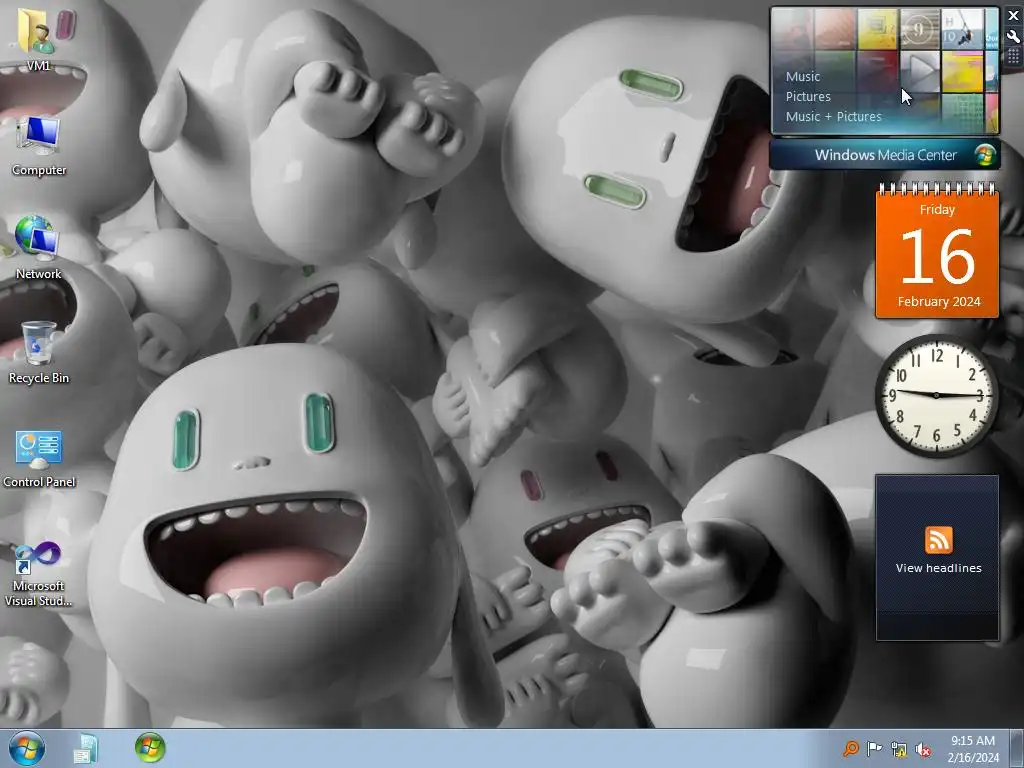Click the Windows Media Center title bar
Viewport: 1024px width, 768px height.
point(884,155)
